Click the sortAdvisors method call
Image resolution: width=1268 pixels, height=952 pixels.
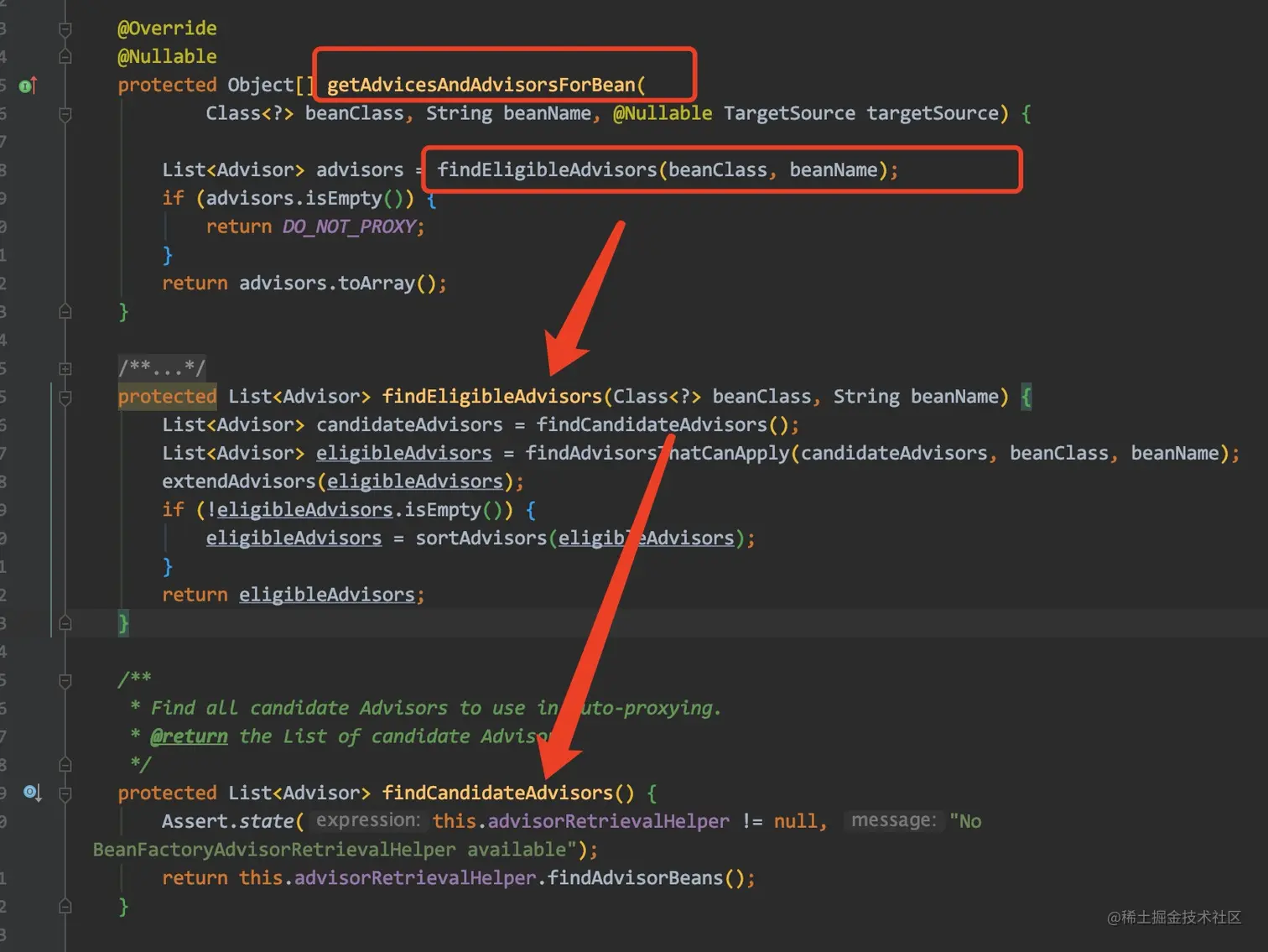(481, 538)
